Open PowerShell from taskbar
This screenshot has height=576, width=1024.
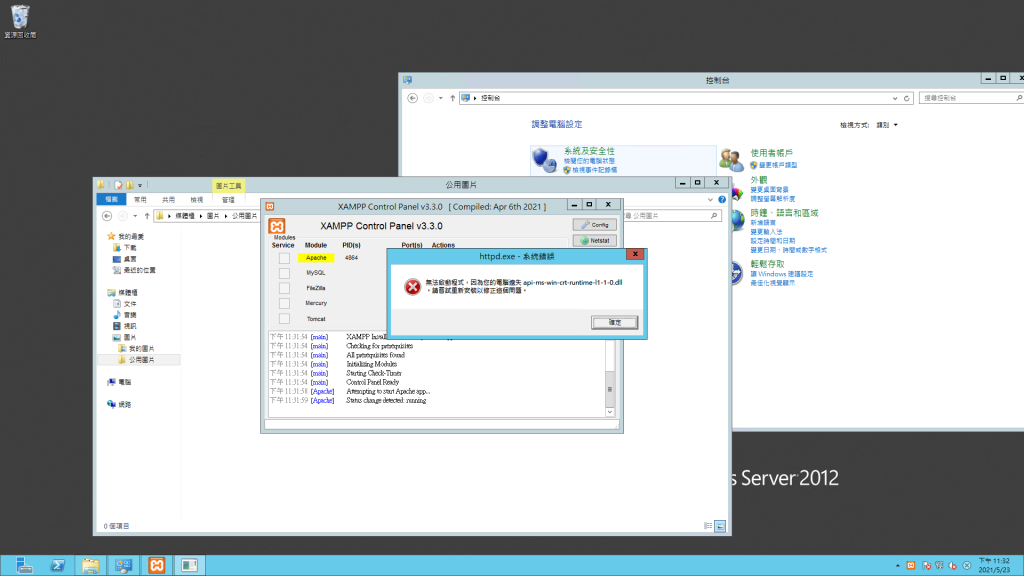point(57,565)
